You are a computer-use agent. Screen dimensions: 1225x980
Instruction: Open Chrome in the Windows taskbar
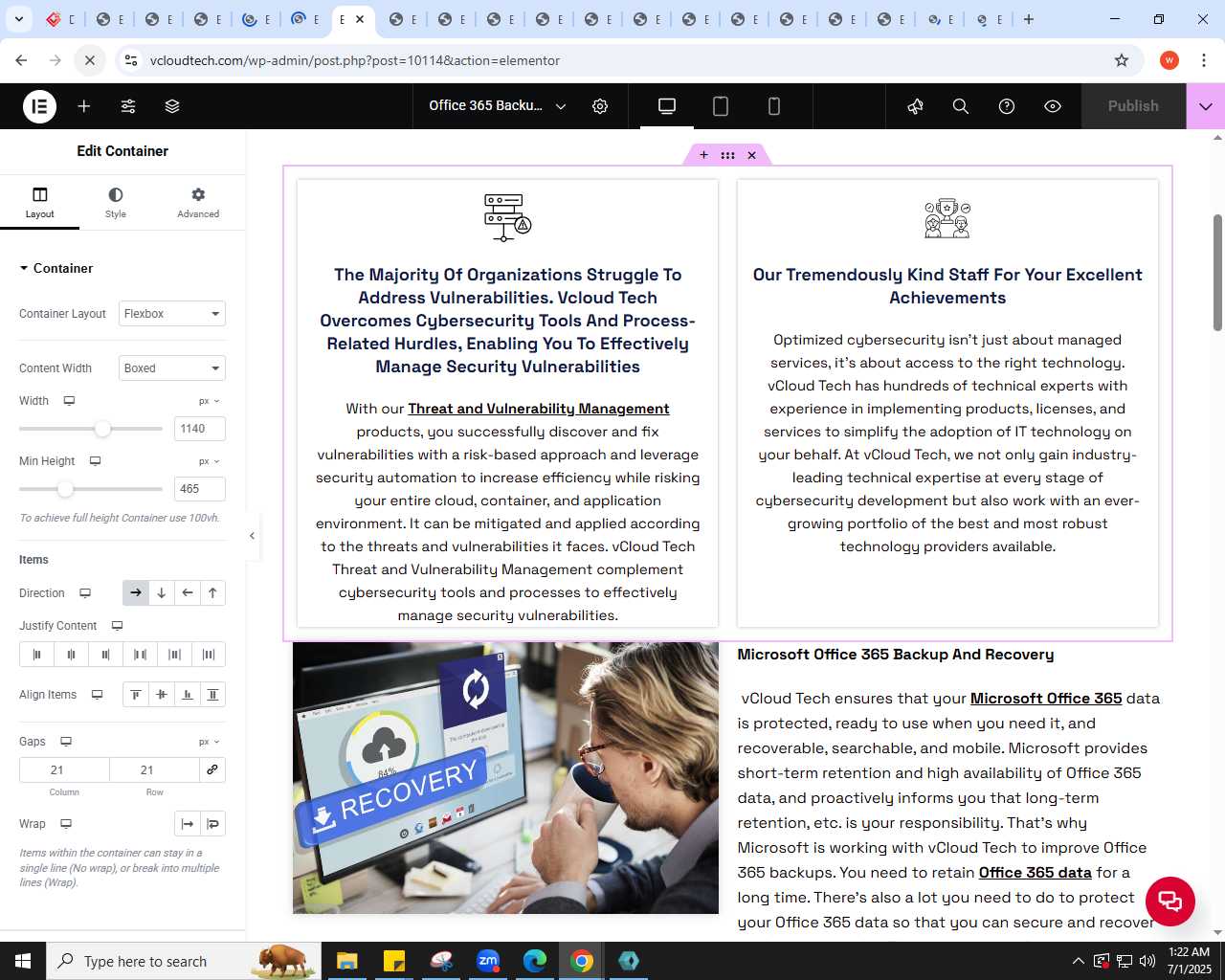(x=581, y=961)
